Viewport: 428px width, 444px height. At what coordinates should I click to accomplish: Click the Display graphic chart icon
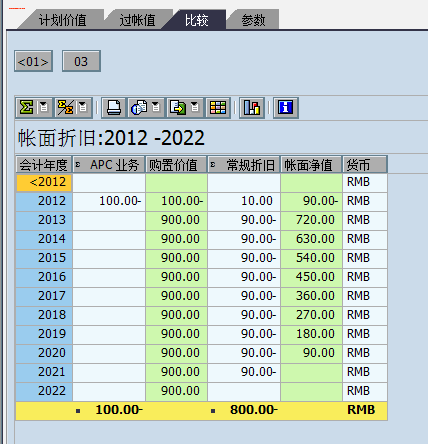252,108
